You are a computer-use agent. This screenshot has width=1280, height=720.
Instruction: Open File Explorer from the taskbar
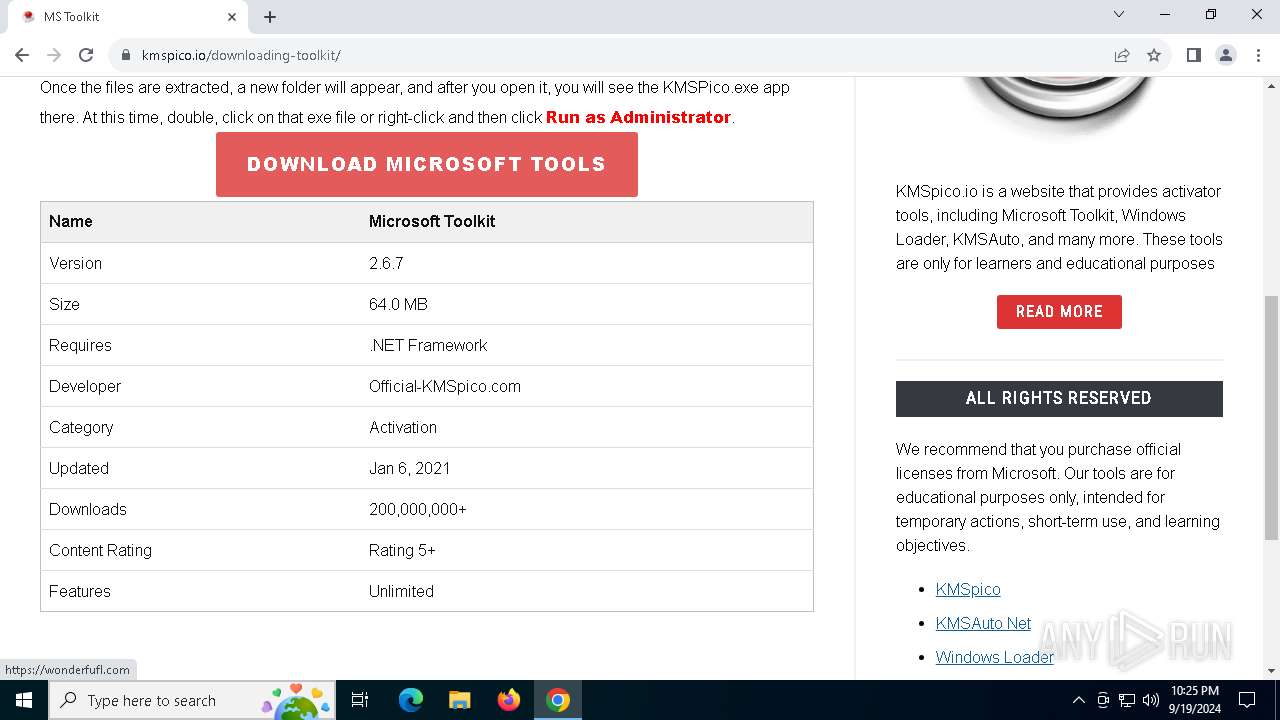pos(460,700)
